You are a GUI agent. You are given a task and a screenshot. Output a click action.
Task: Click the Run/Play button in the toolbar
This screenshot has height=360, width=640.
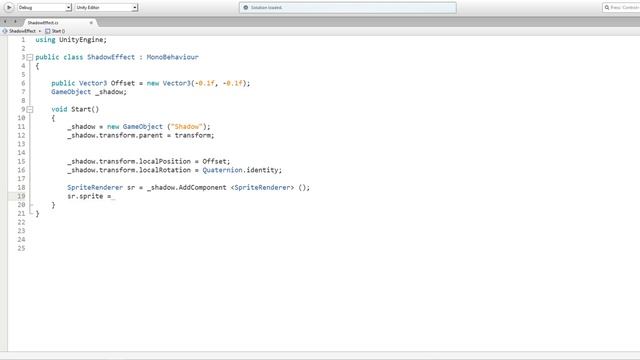pyautogui.click(x=9, y=7)
